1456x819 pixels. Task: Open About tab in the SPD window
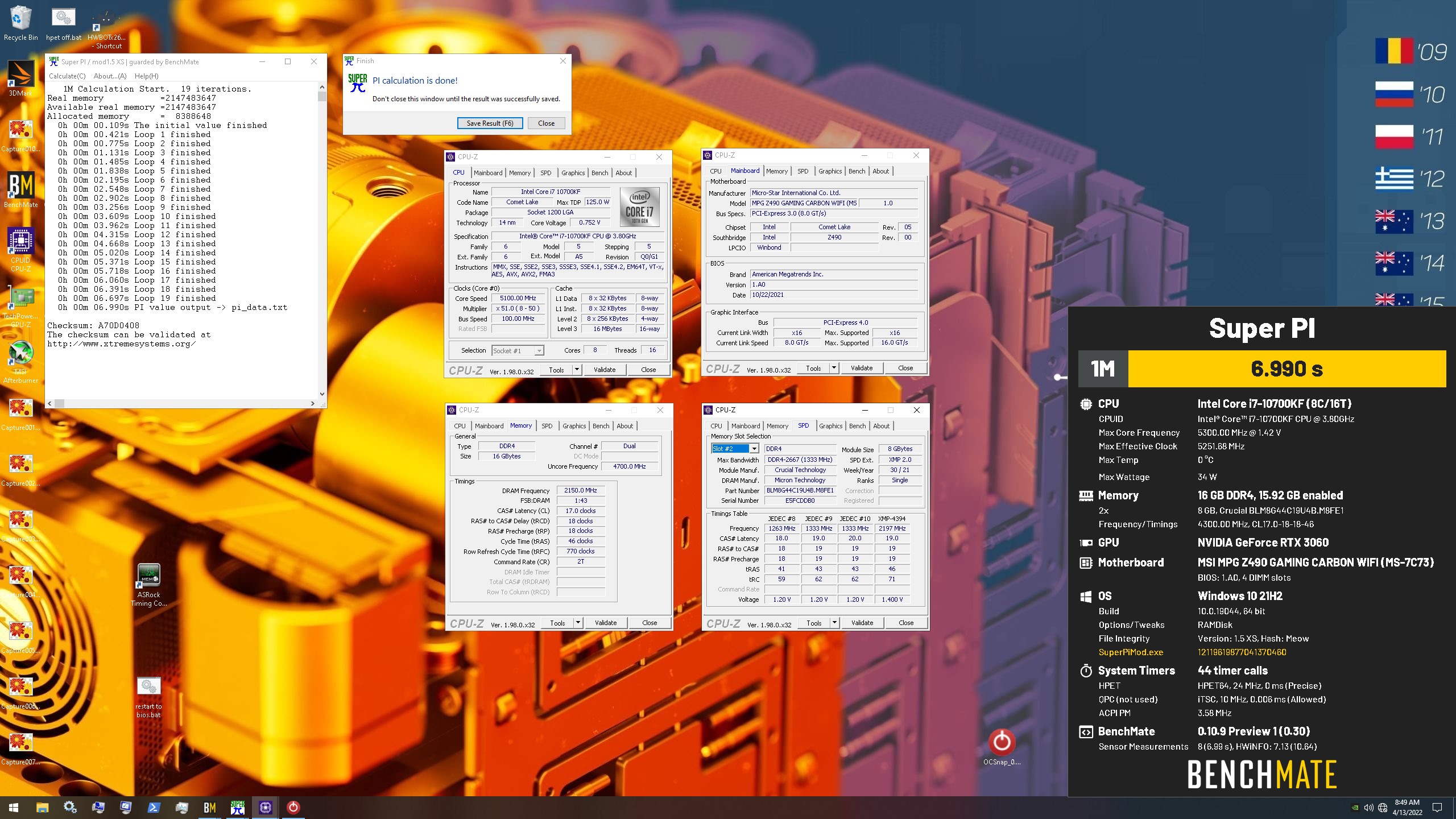click(x=881, y=426)
